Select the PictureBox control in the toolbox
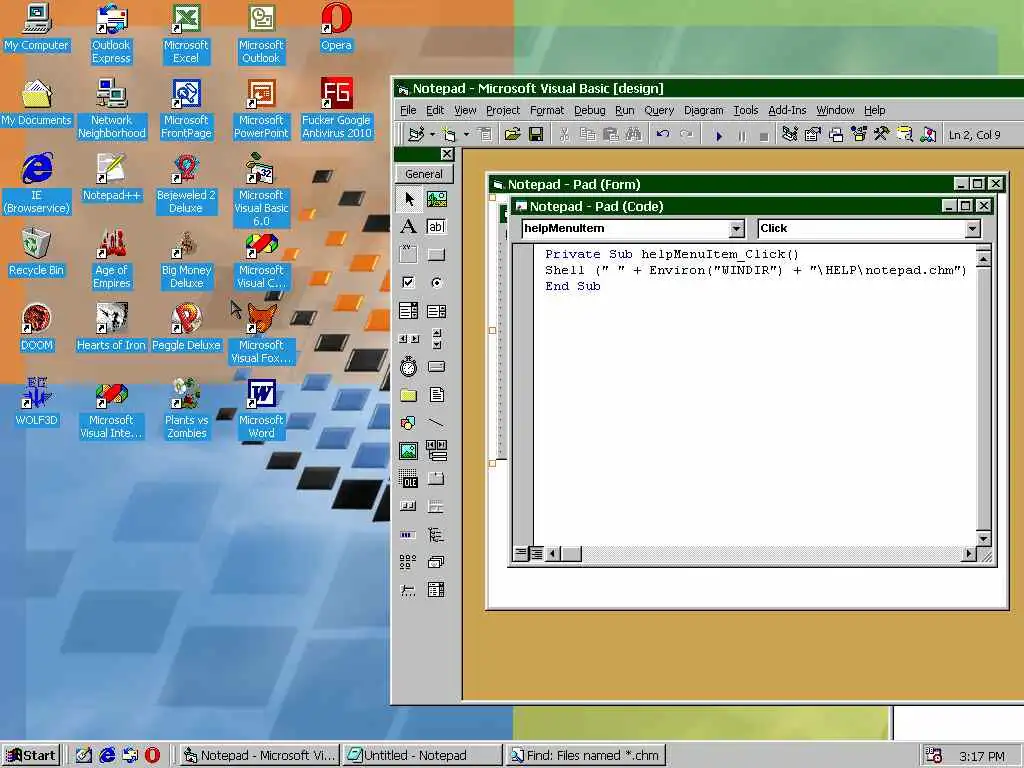This screenshot has width=1024, height=768. [436, 199]
